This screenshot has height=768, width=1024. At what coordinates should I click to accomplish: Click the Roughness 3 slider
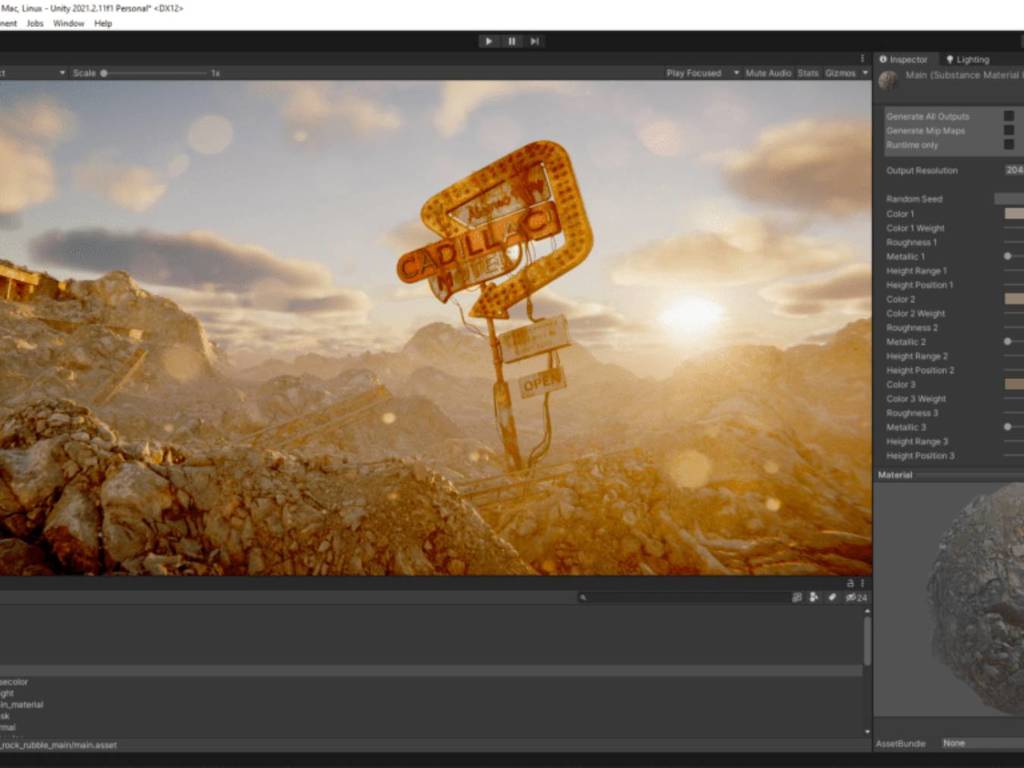point(1014,413)
